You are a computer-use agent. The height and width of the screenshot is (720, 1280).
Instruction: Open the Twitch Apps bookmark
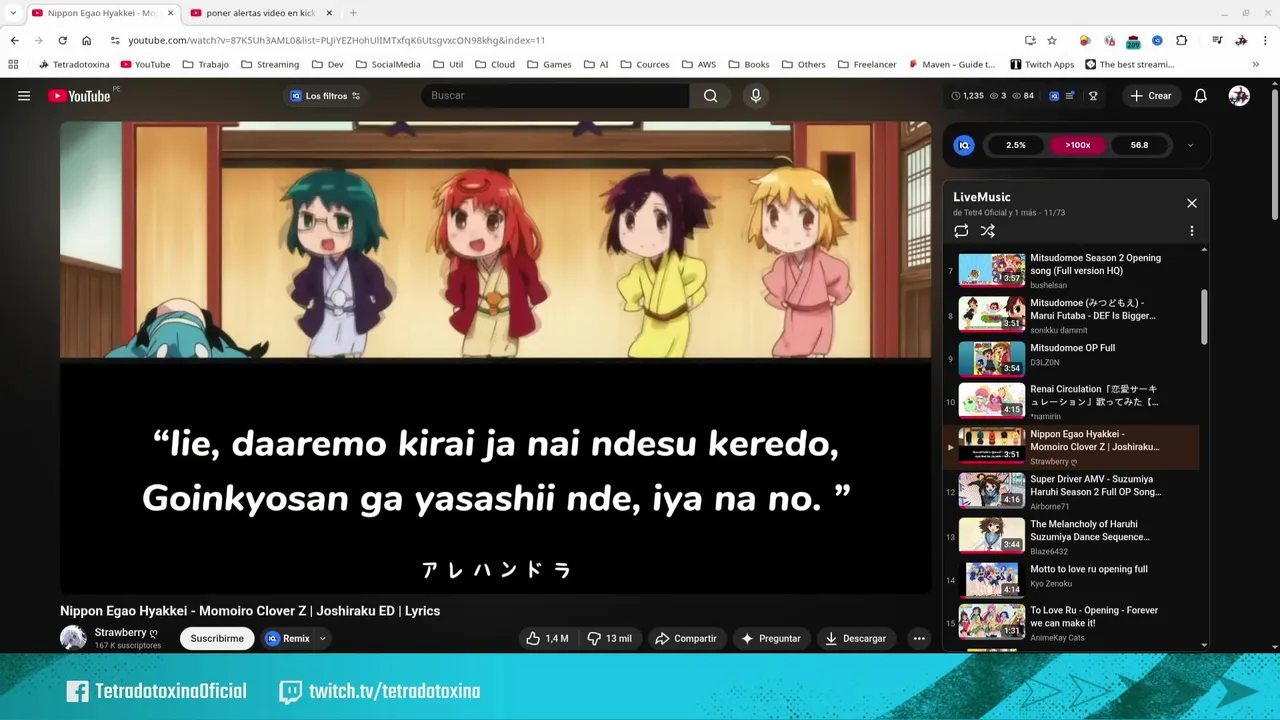tap(1042, 64)
